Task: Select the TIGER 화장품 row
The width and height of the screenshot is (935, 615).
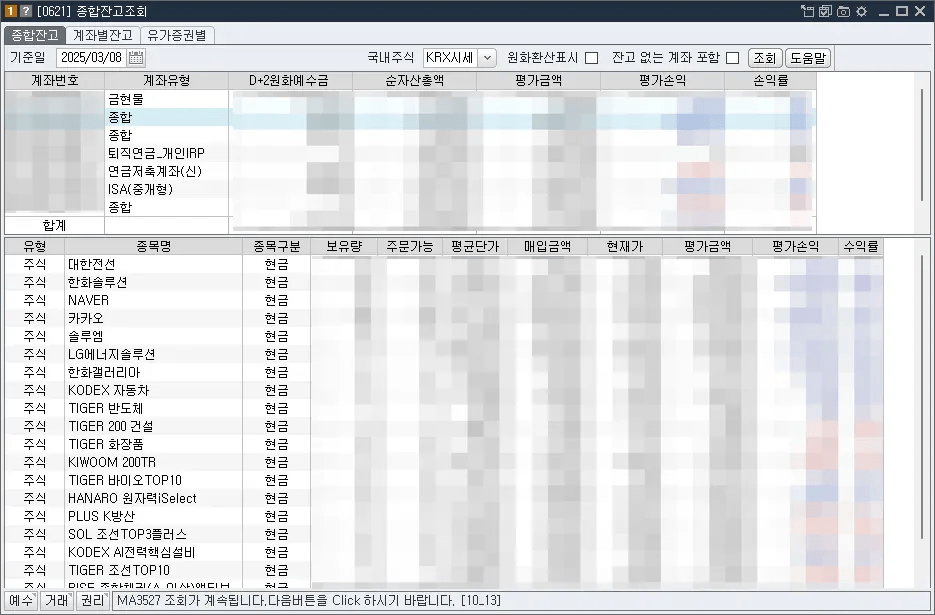Action: tap(444, 444)
